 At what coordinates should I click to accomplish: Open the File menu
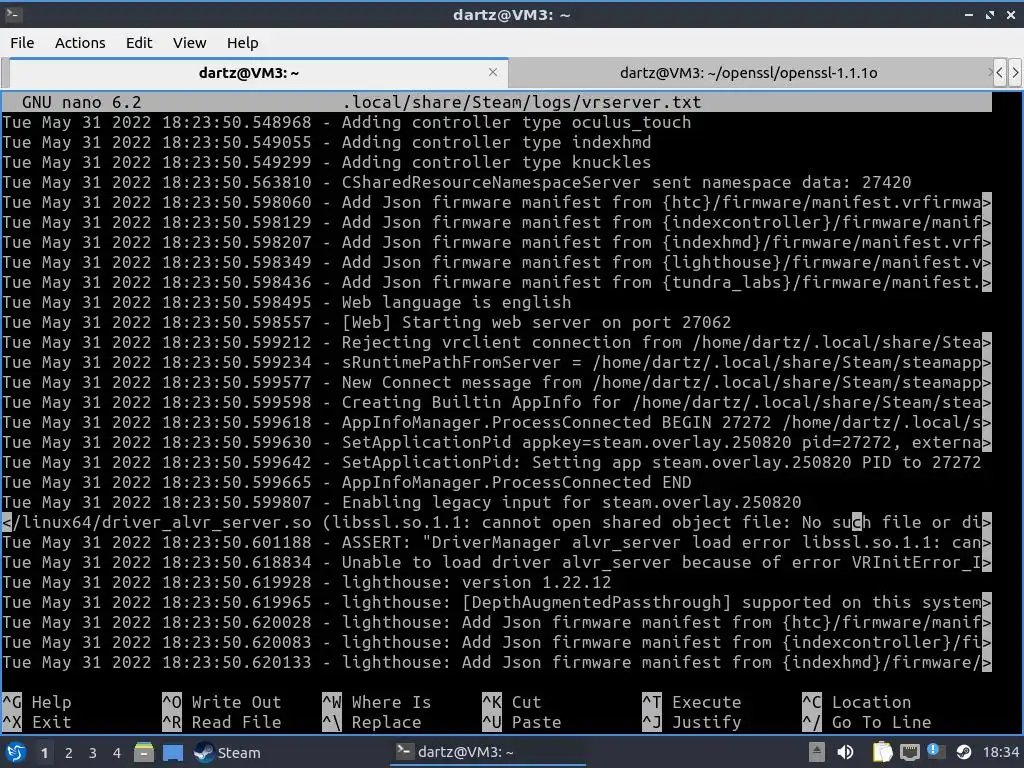click(x=22, y=43)
